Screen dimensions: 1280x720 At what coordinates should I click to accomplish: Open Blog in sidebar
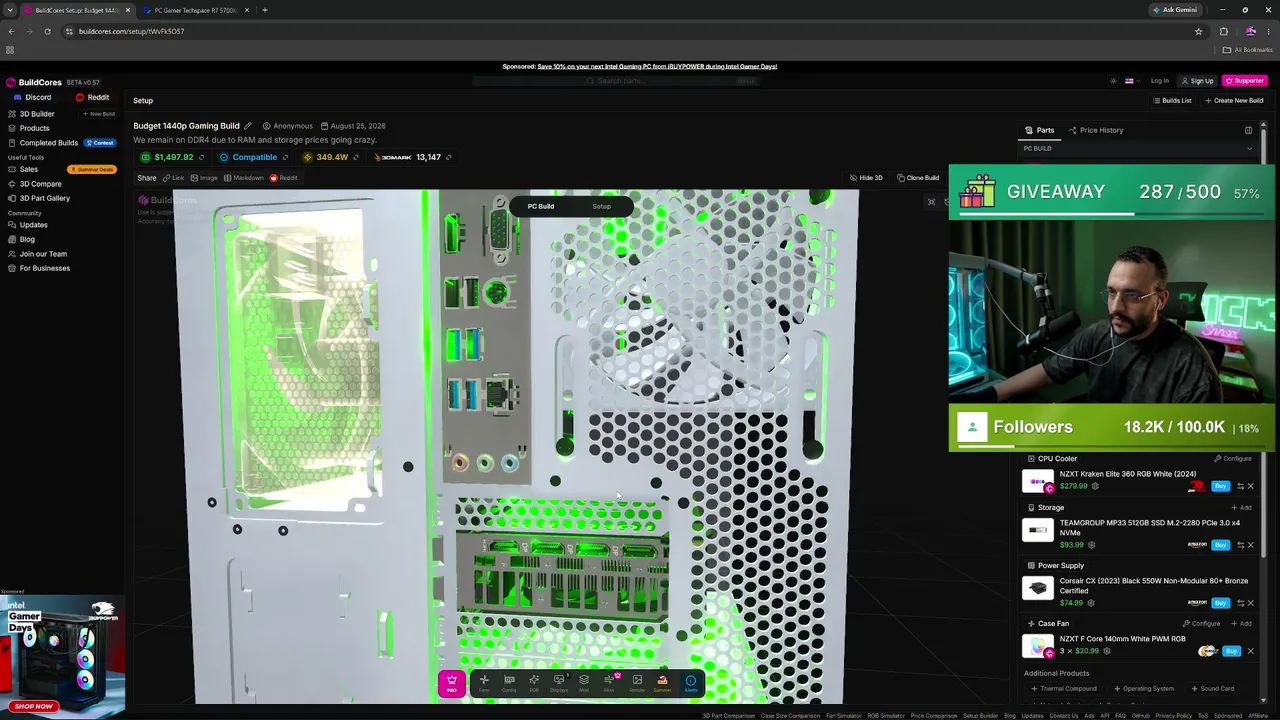[21, 239]
